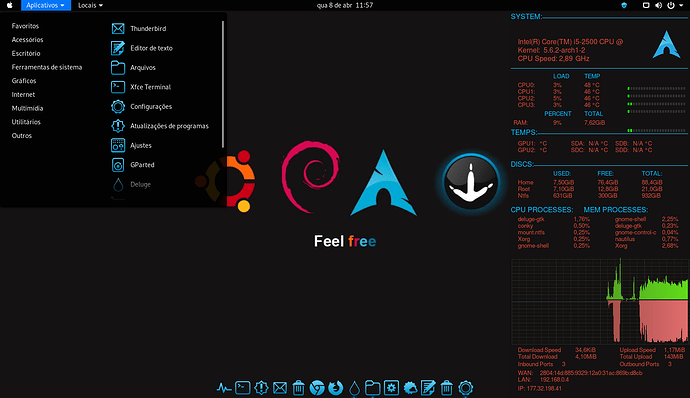Image resolution: width=690 pixels, height=398 pixels.
Task: Show the Outros category
Action: click(22, 136)
